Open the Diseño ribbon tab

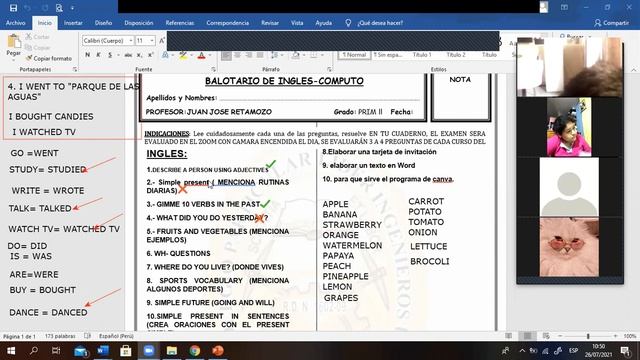pos(103,23)
